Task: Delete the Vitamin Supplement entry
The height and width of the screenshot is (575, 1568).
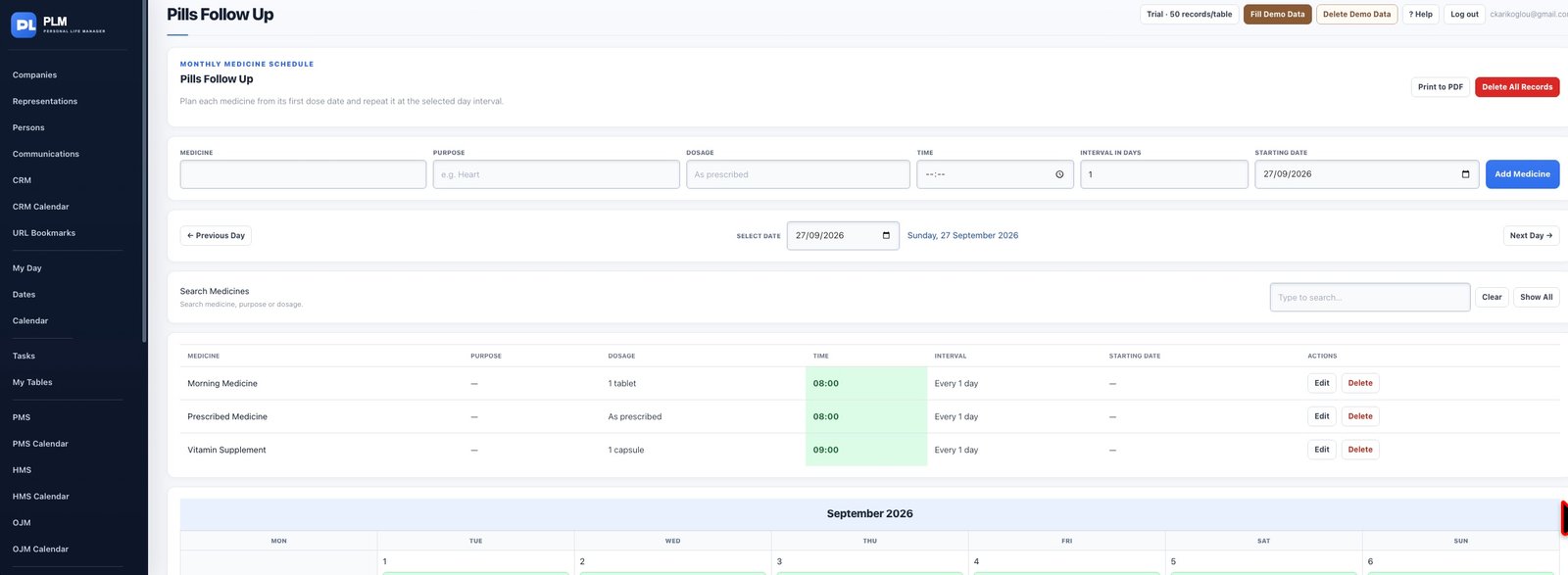Action: (1359, 450)
